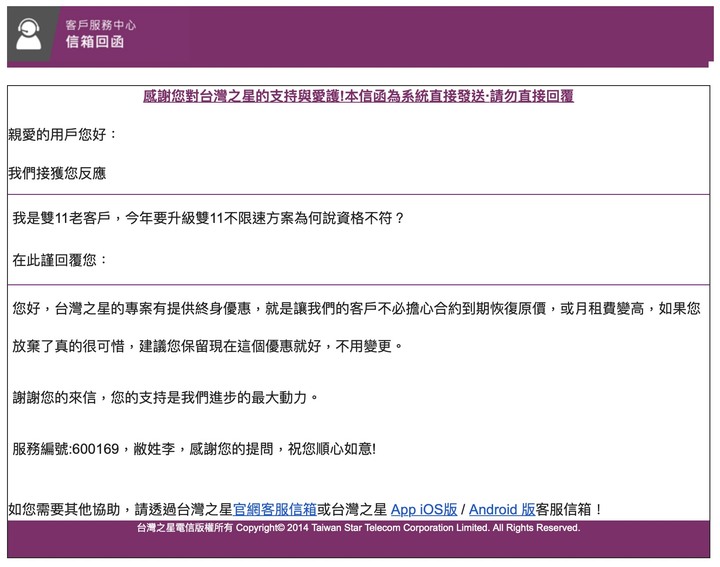The height and width of the screenshot is (567, 720).
Task: Open the 官網客服信箱 link
Action: 275,509
